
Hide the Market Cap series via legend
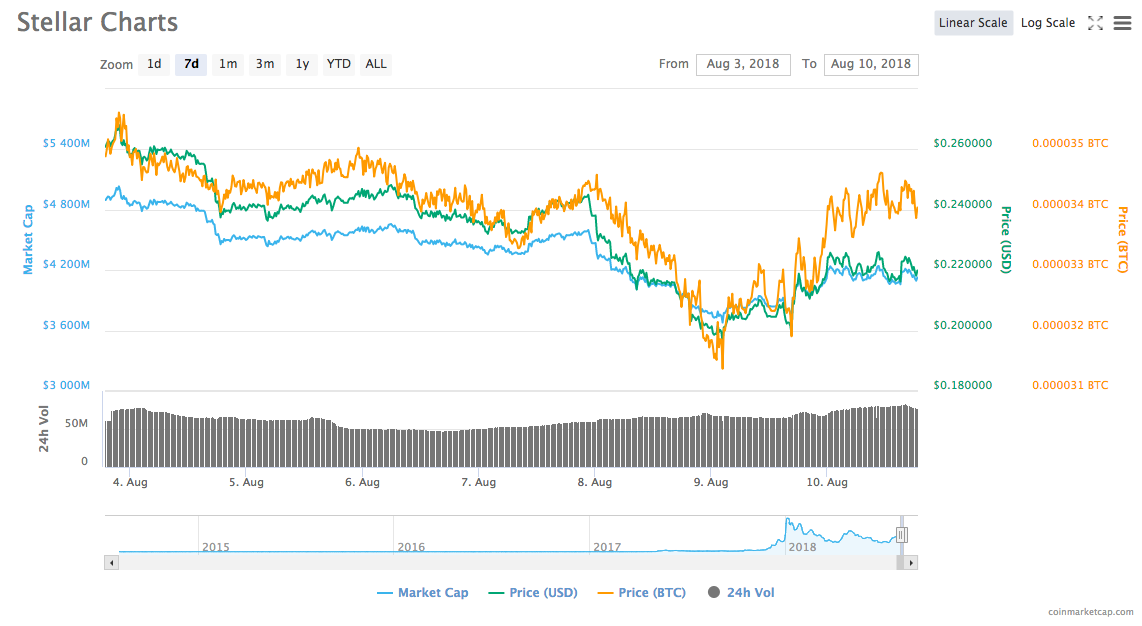click(x=423, y=592)
